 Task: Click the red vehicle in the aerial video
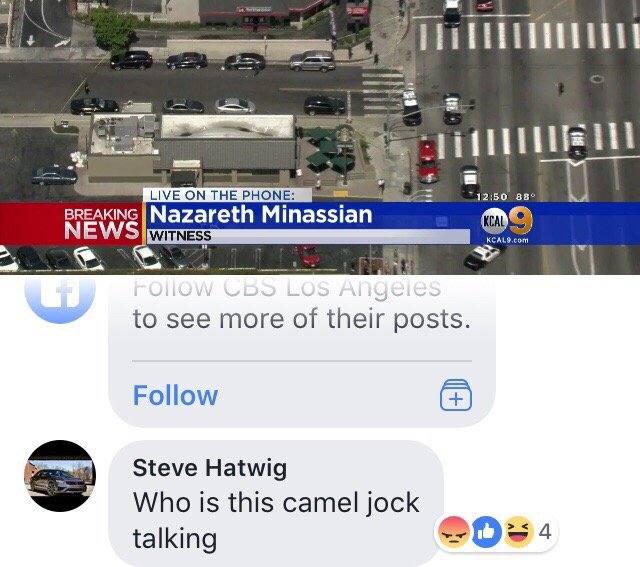(x=428, y=161)
